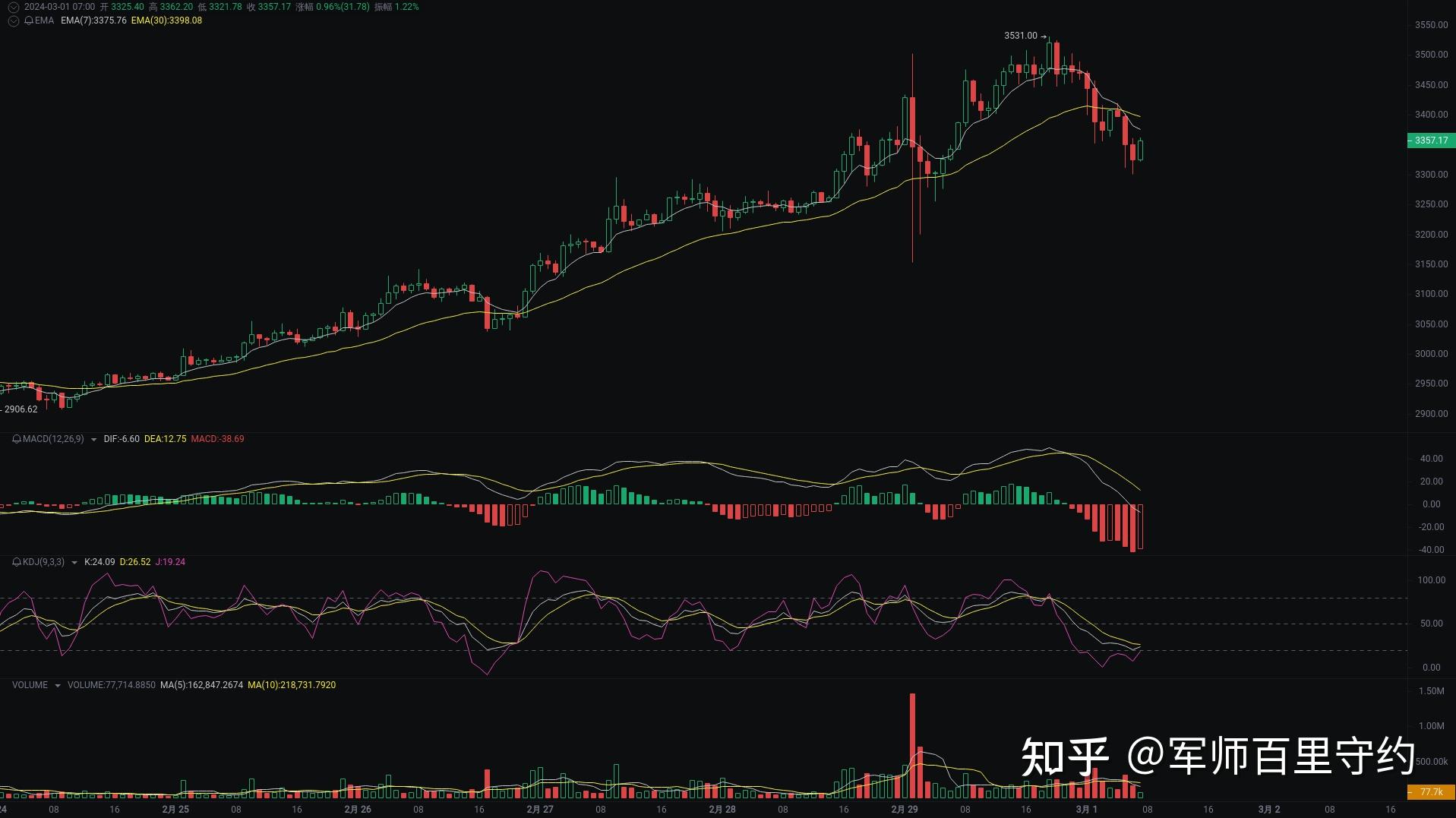Click the 2024-03-01 07:00 timestamp

pos(60,7)
